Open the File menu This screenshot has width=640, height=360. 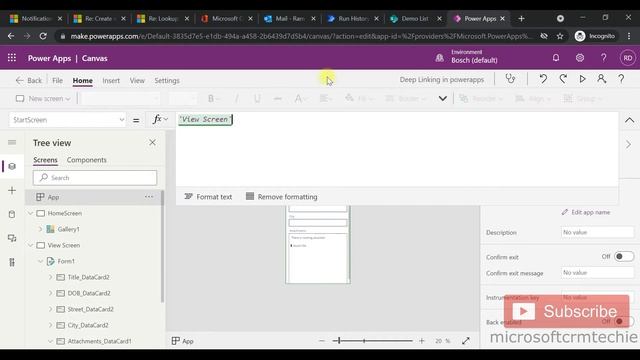click(x=58, y=80)
